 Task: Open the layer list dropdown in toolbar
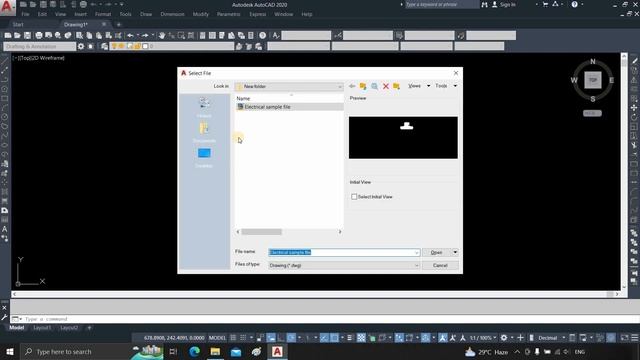pyautogui.click(x=171, y=47)
